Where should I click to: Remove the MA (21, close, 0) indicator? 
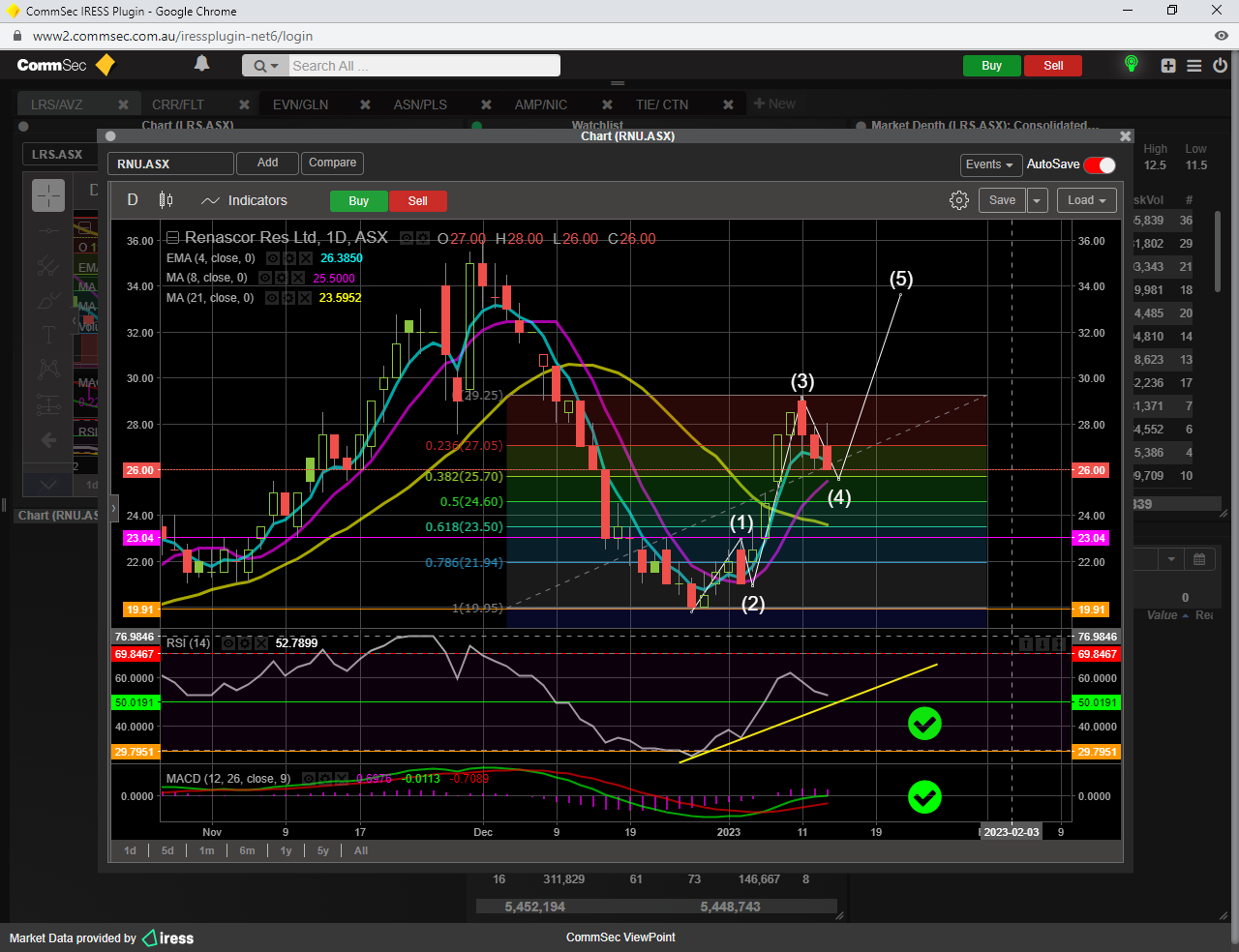pyautogui.click(x=306, y=298)
